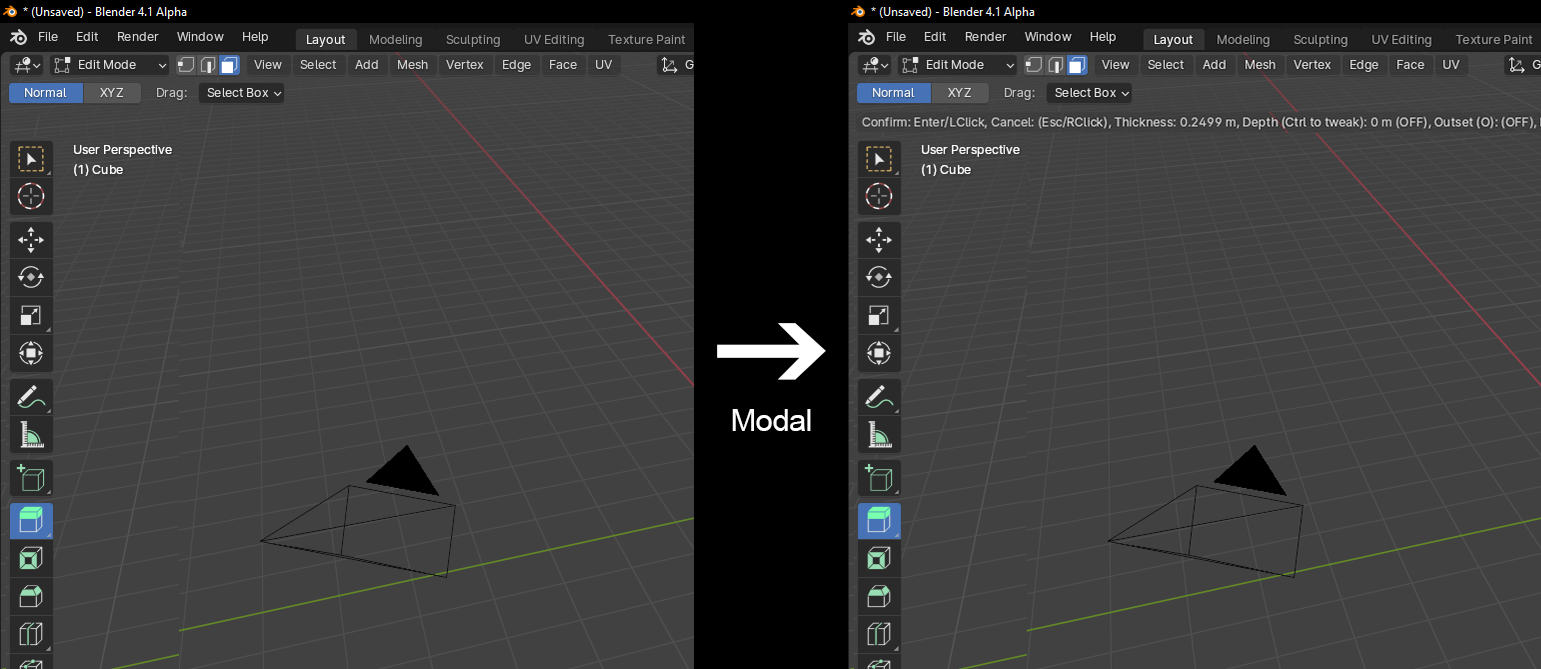1541x669 pixels.
Task: Select the Extrude Region tool in left window
Action: tap(31, 521)
